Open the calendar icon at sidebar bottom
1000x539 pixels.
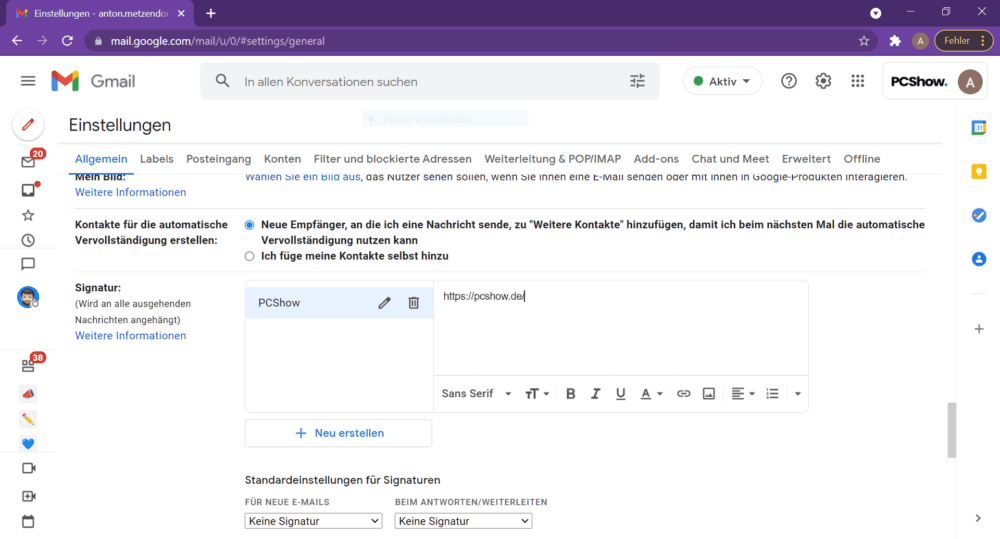tap(28, 521)
